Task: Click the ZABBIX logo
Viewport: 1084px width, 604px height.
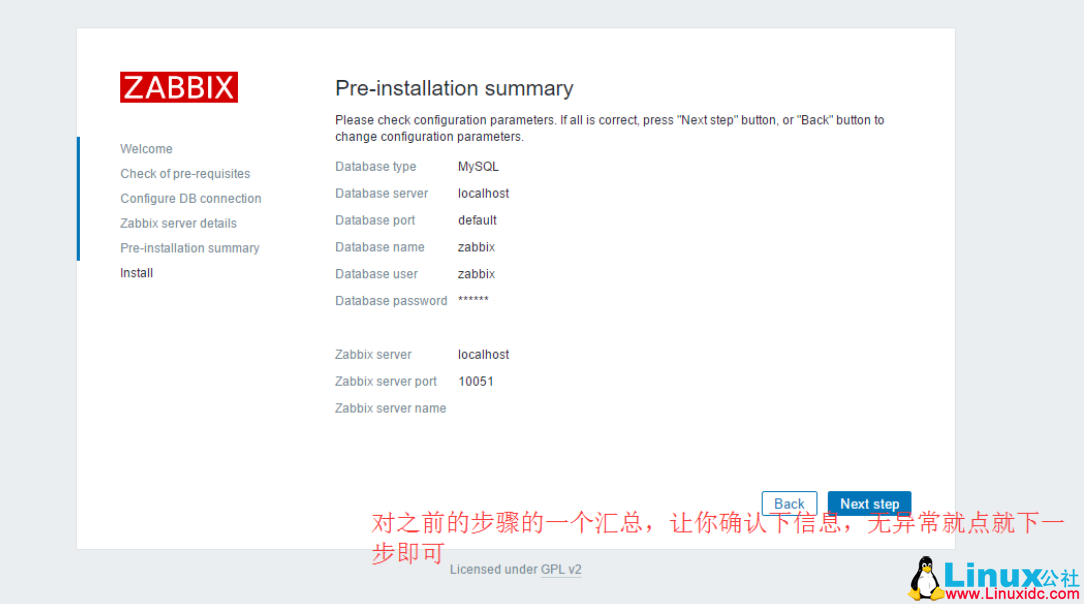Action: point(179,87)
